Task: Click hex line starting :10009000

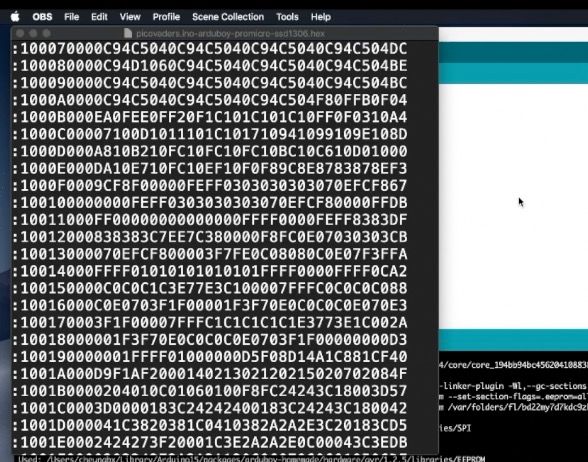Action: [x=210, y=83]
